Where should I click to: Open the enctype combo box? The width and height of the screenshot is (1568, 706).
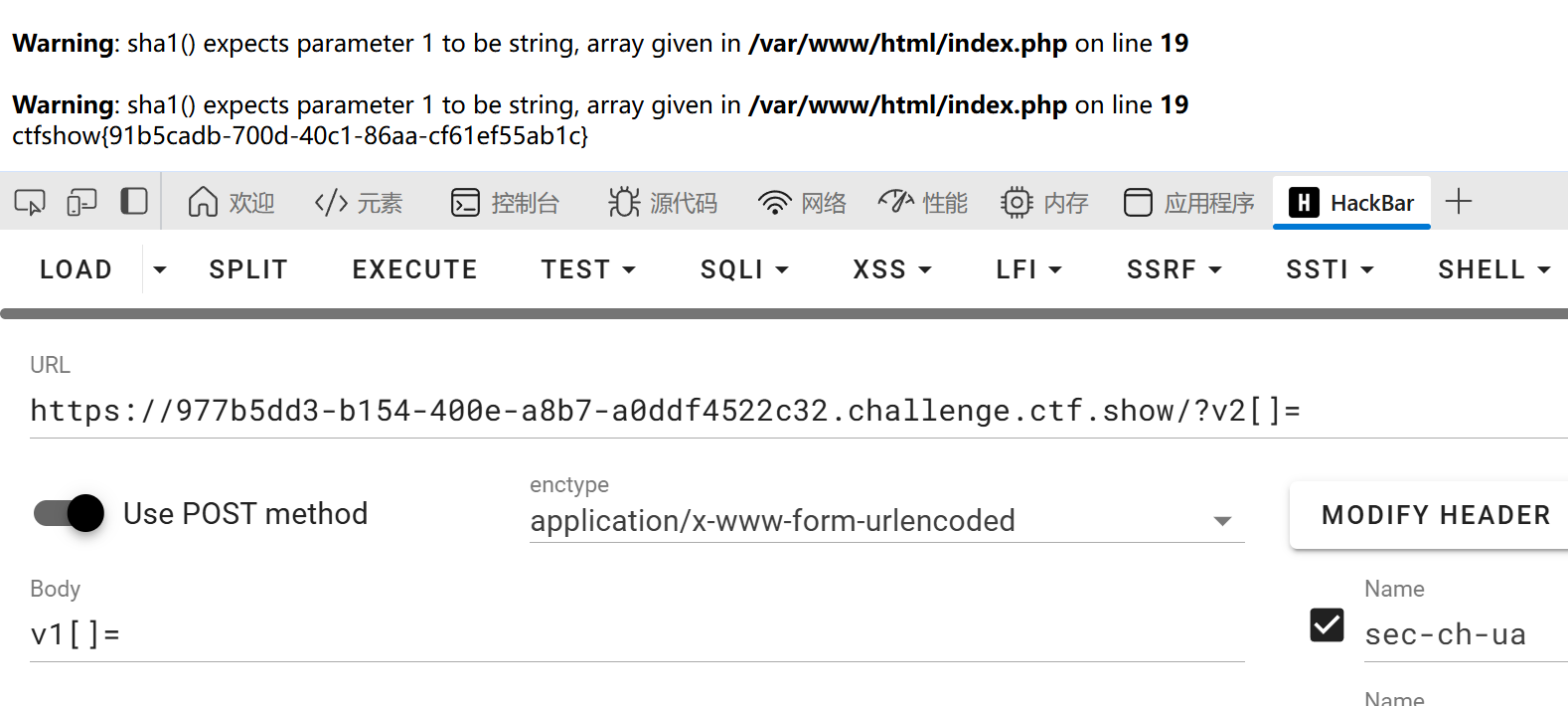tap(886, 521)
